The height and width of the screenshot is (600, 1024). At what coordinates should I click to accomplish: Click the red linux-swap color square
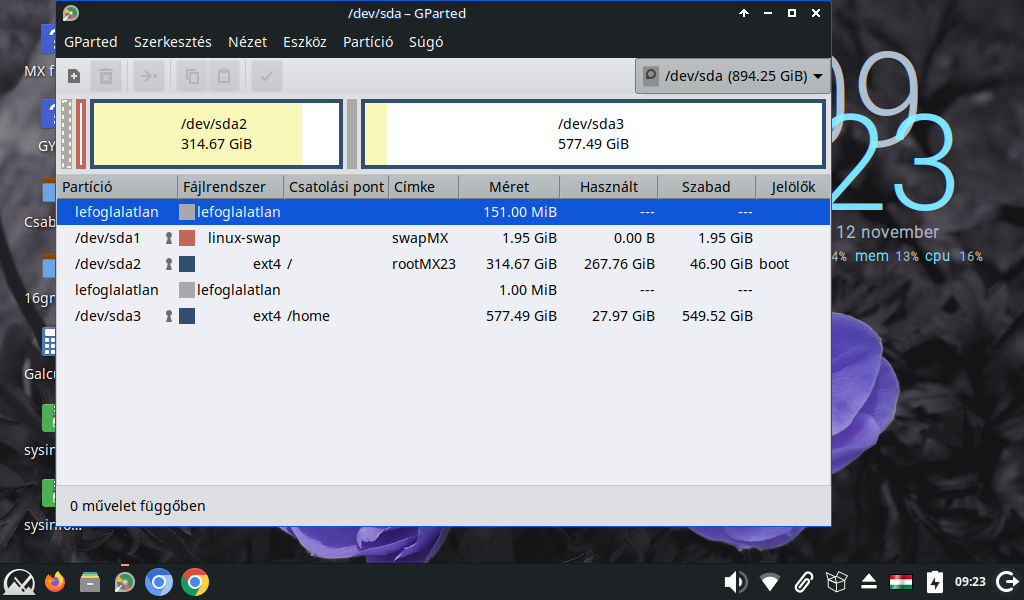coord(187,238)
